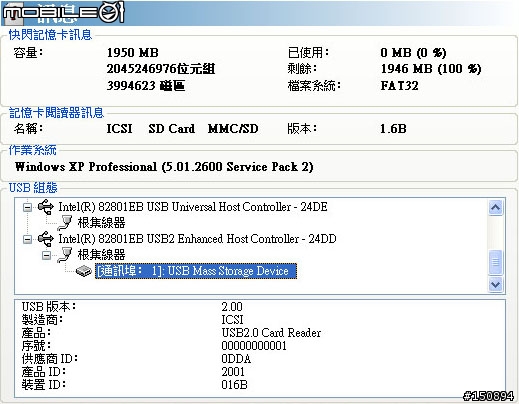The height and width of the screenshot is (404, 519).
Task: Click the USB tree scrollbar thumb
Action: point(495,262)
